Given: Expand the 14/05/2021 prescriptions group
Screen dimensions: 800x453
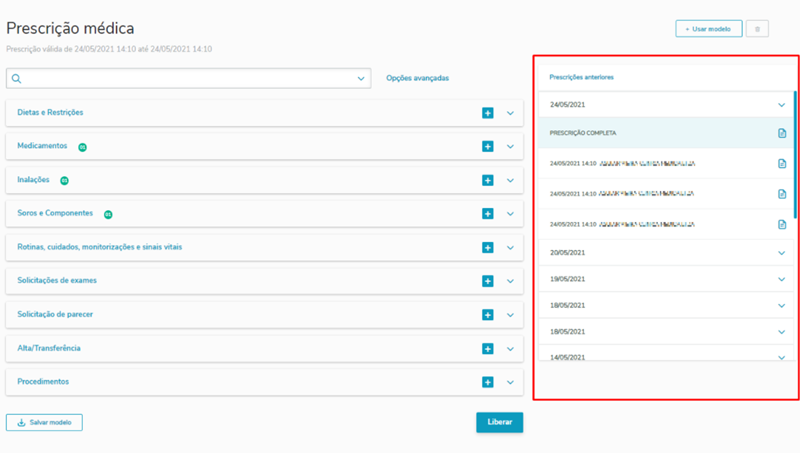Looking at the screenshot, I should tap(781, 358).
